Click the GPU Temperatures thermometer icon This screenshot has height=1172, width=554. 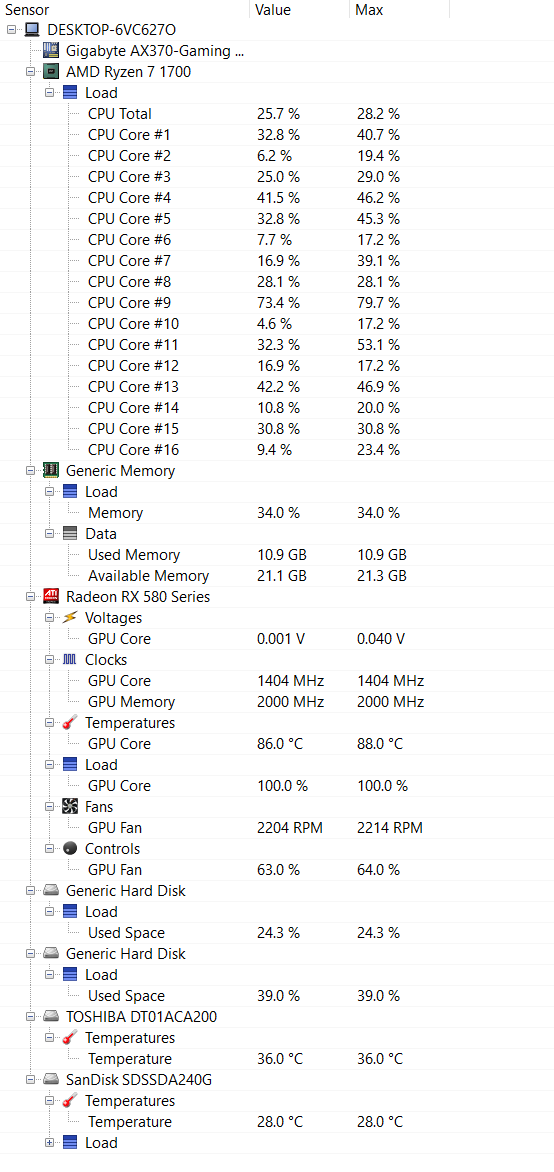pos(70,723)
